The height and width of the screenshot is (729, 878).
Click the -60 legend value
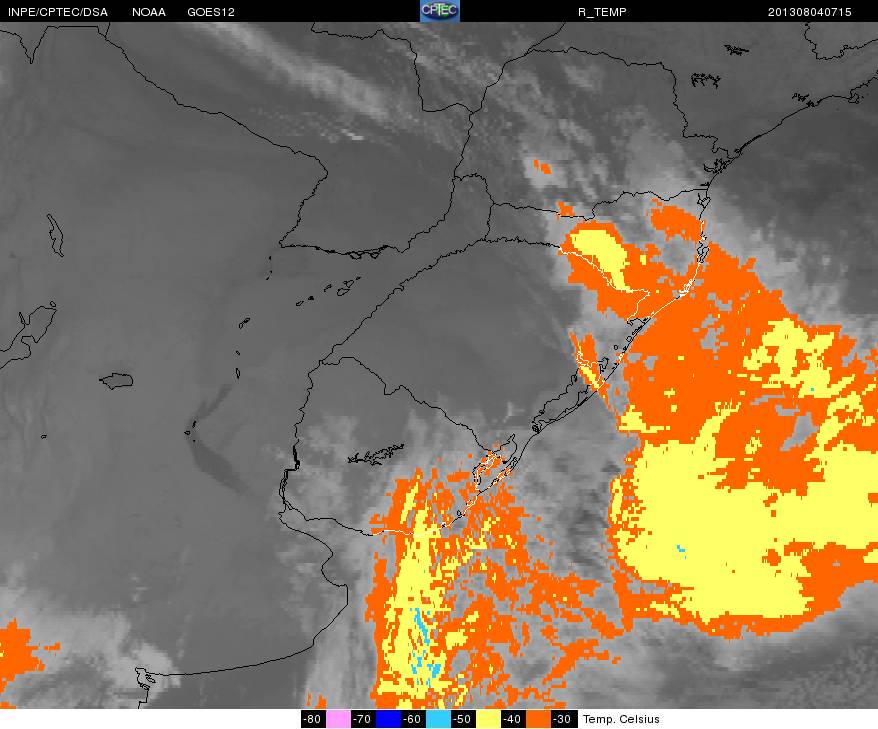coord(413,719)
